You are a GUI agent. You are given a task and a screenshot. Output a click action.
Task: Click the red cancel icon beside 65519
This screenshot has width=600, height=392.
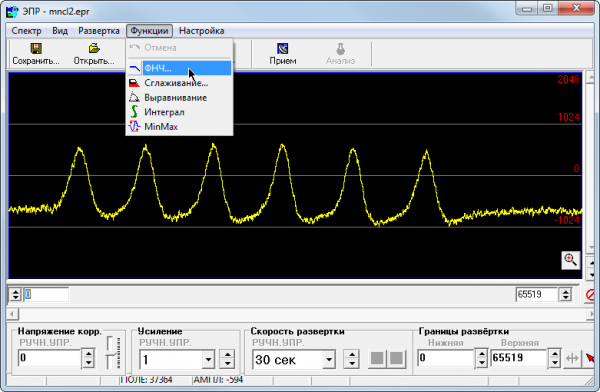[591, 295]
